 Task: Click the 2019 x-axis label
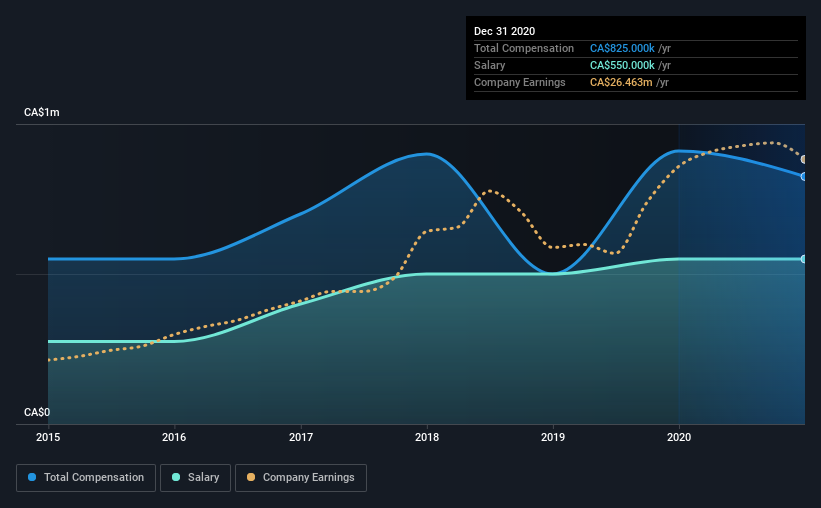click(x=553, y=437)
